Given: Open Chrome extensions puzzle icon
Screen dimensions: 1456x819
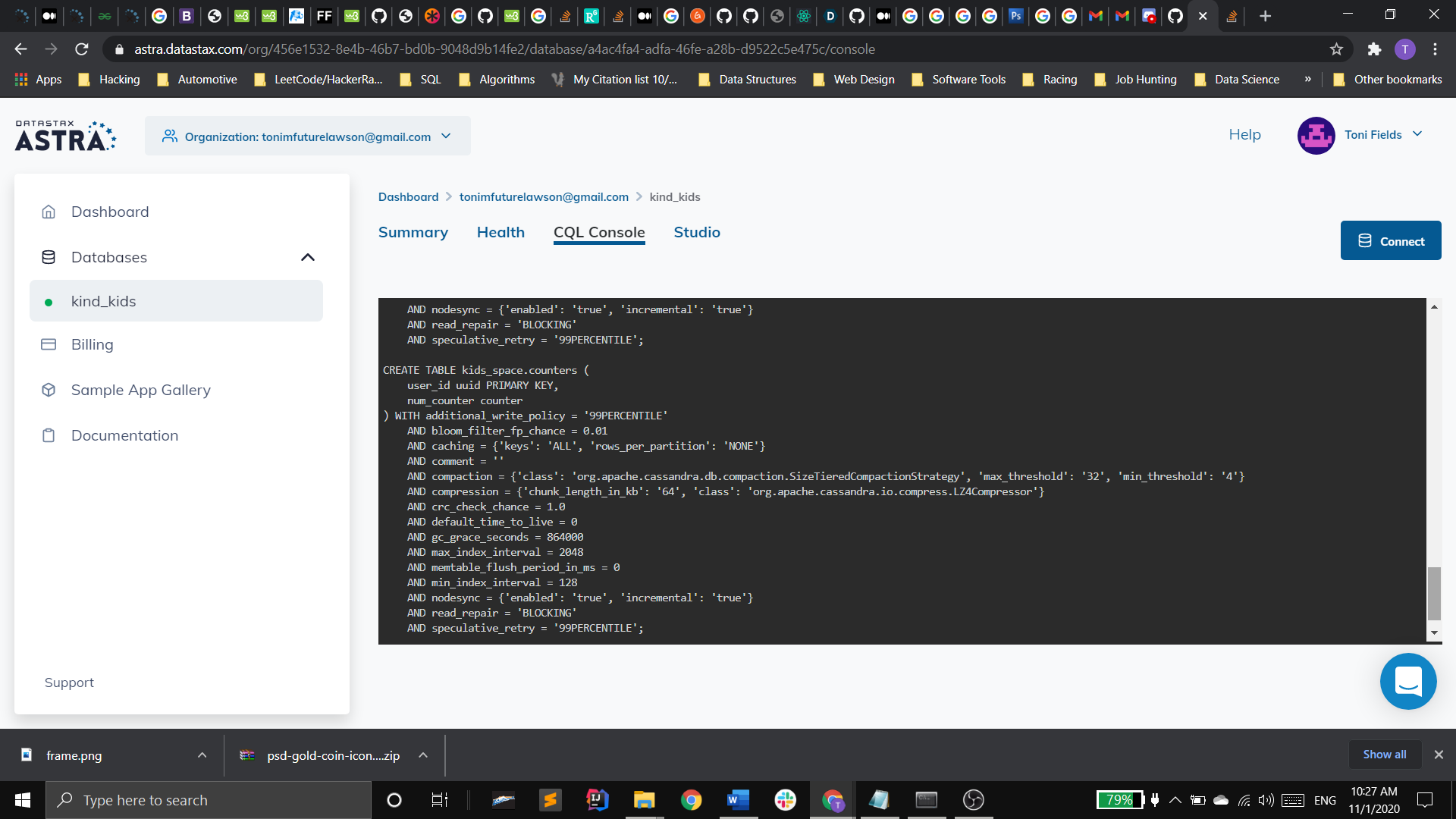Looking at the screenshot, I should [1373, 49].
